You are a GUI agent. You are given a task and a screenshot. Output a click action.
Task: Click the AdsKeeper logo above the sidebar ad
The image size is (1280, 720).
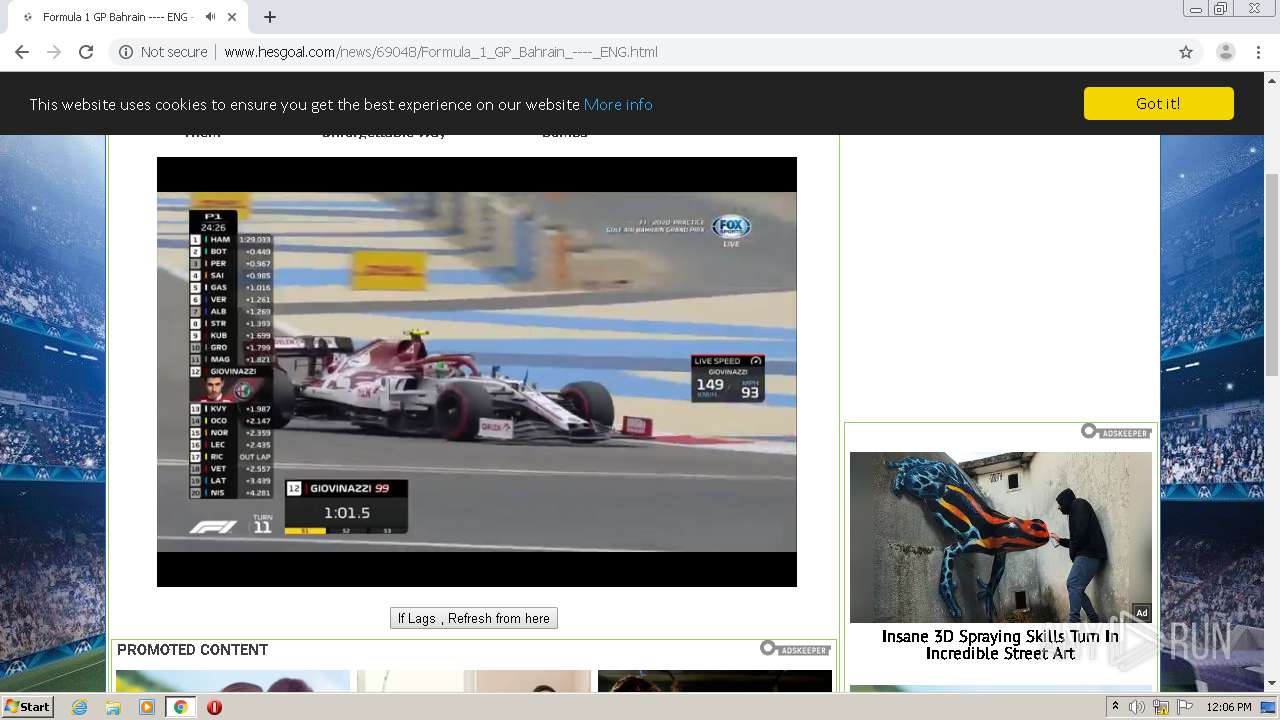(x=1116, y=431)
